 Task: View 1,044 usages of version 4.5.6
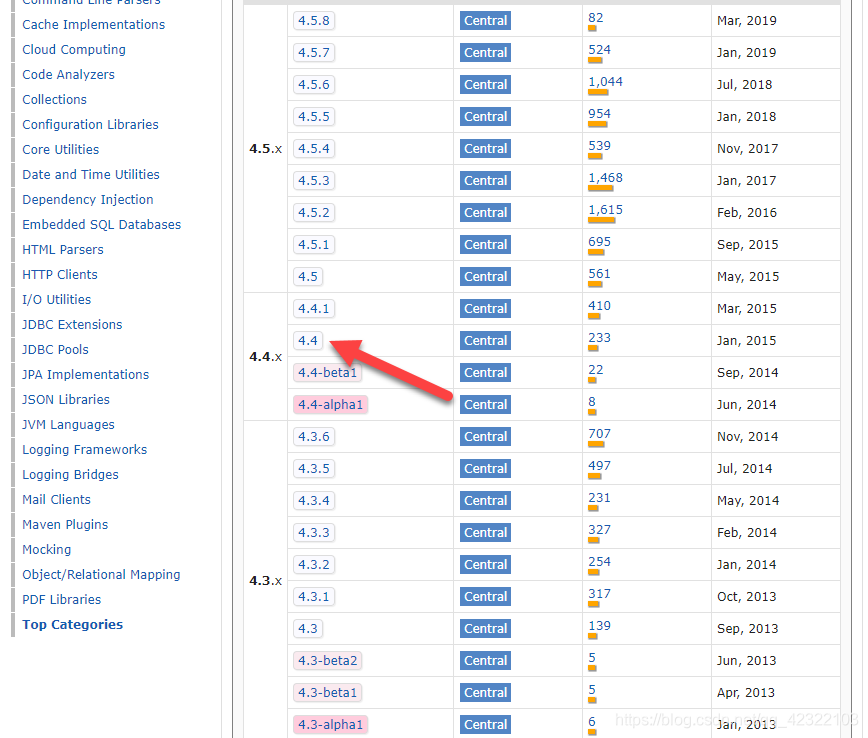coord(605,82)
